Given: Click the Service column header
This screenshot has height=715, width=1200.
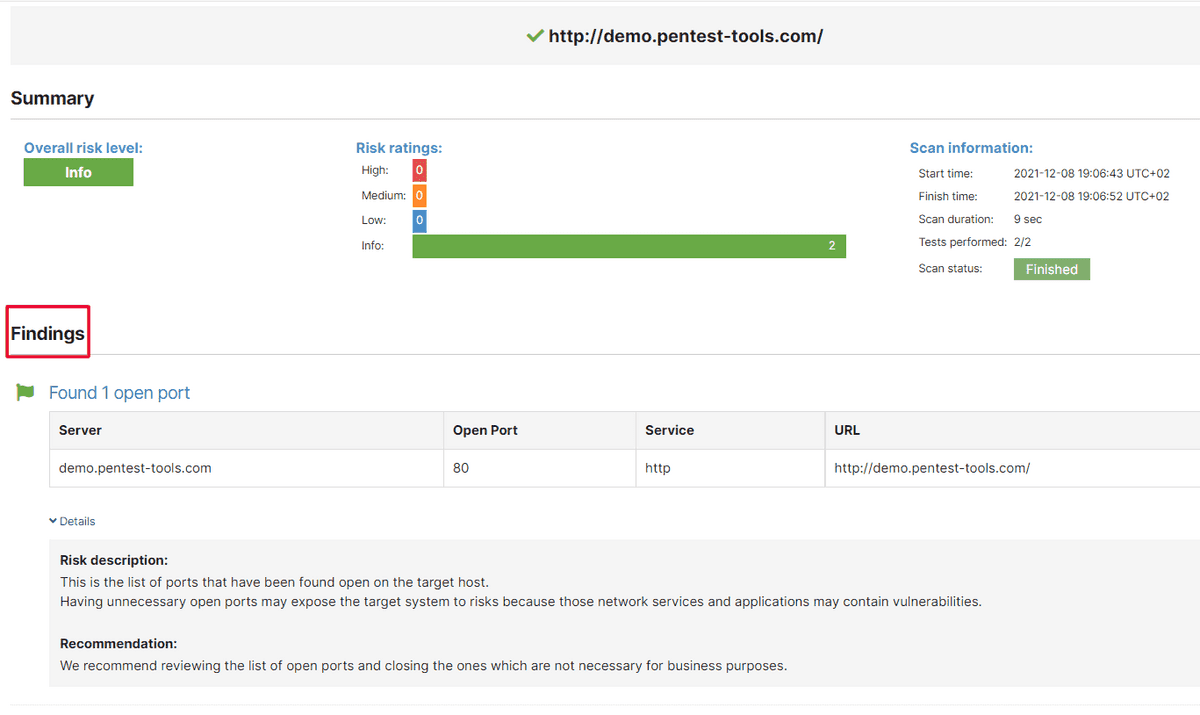Looking at the screenshot, I should [x=667, y=430].
